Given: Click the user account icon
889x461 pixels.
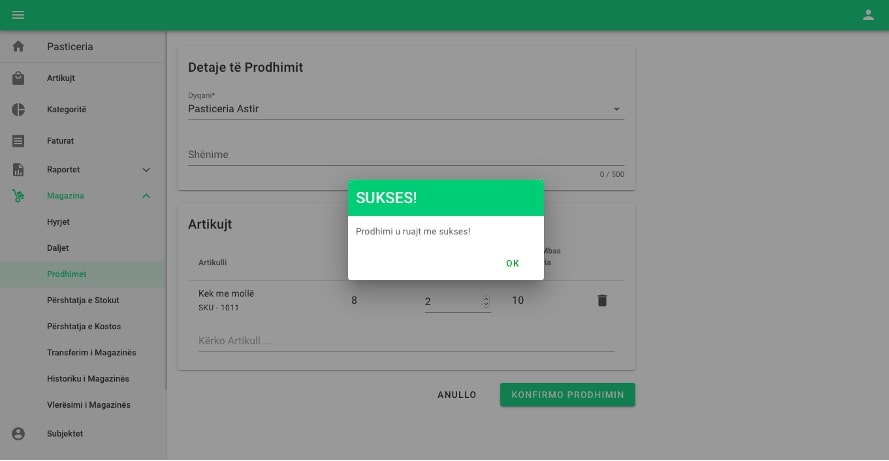Looking at the screenshot, I should [868, 15].
